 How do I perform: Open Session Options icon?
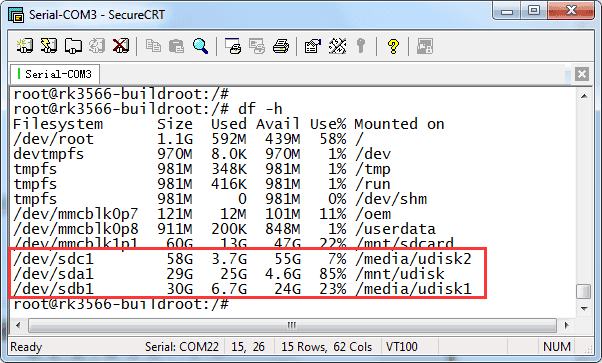[x=313, y=46]
